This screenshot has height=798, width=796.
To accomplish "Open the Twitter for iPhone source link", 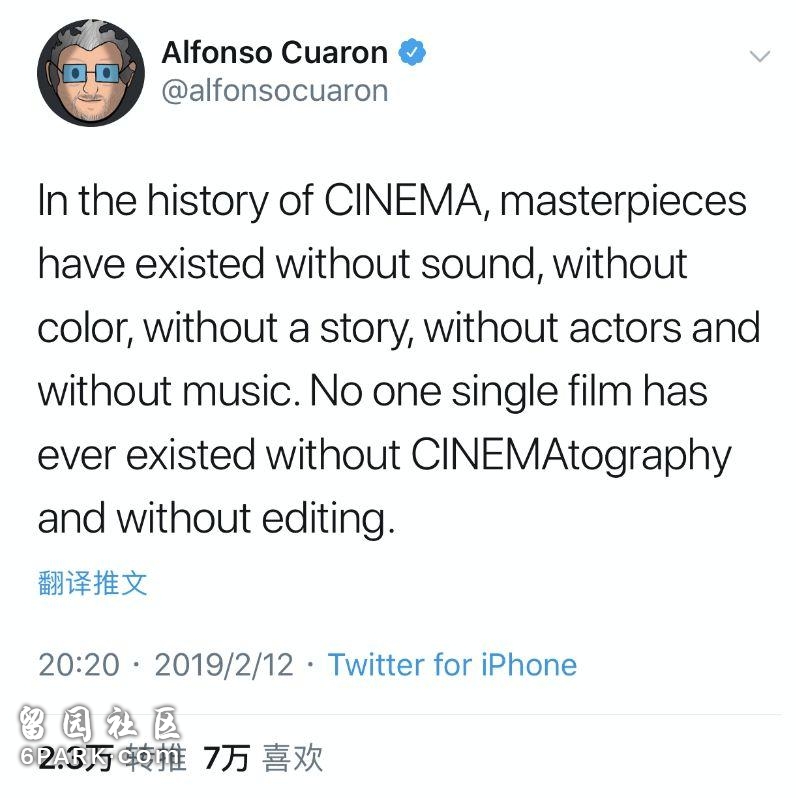I will coord(452,665).
